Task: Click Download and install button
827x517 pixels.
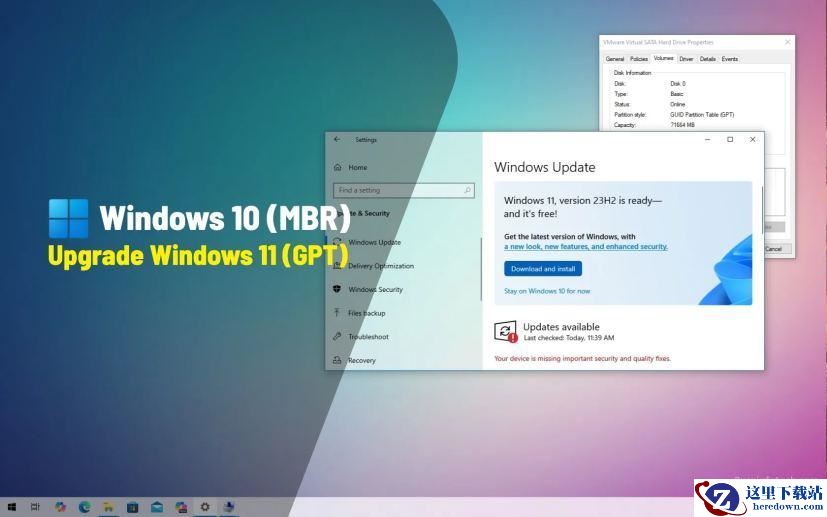Action: (543, 269)
